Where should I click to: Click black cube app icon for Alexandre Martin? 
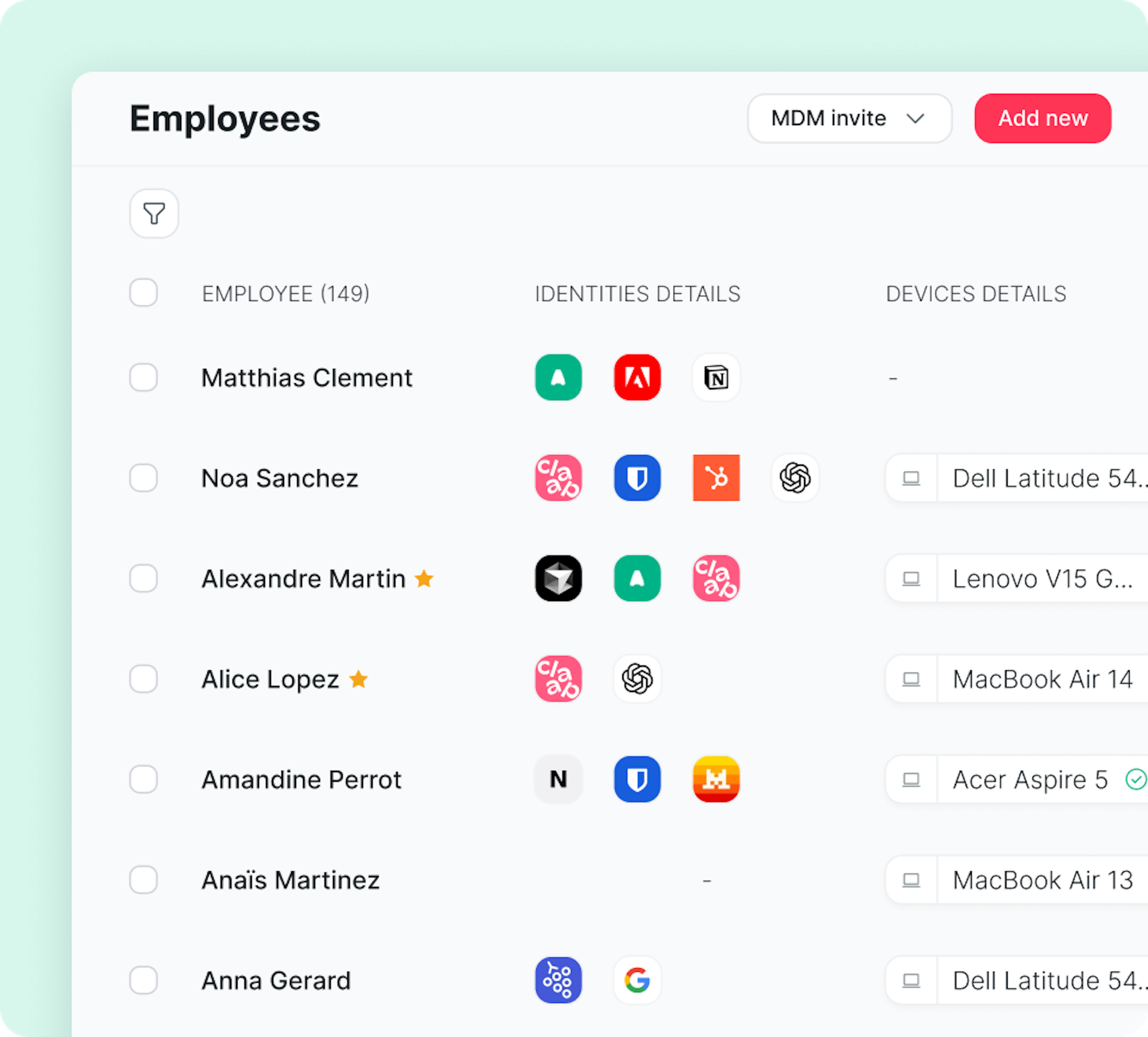pos(558,579)
